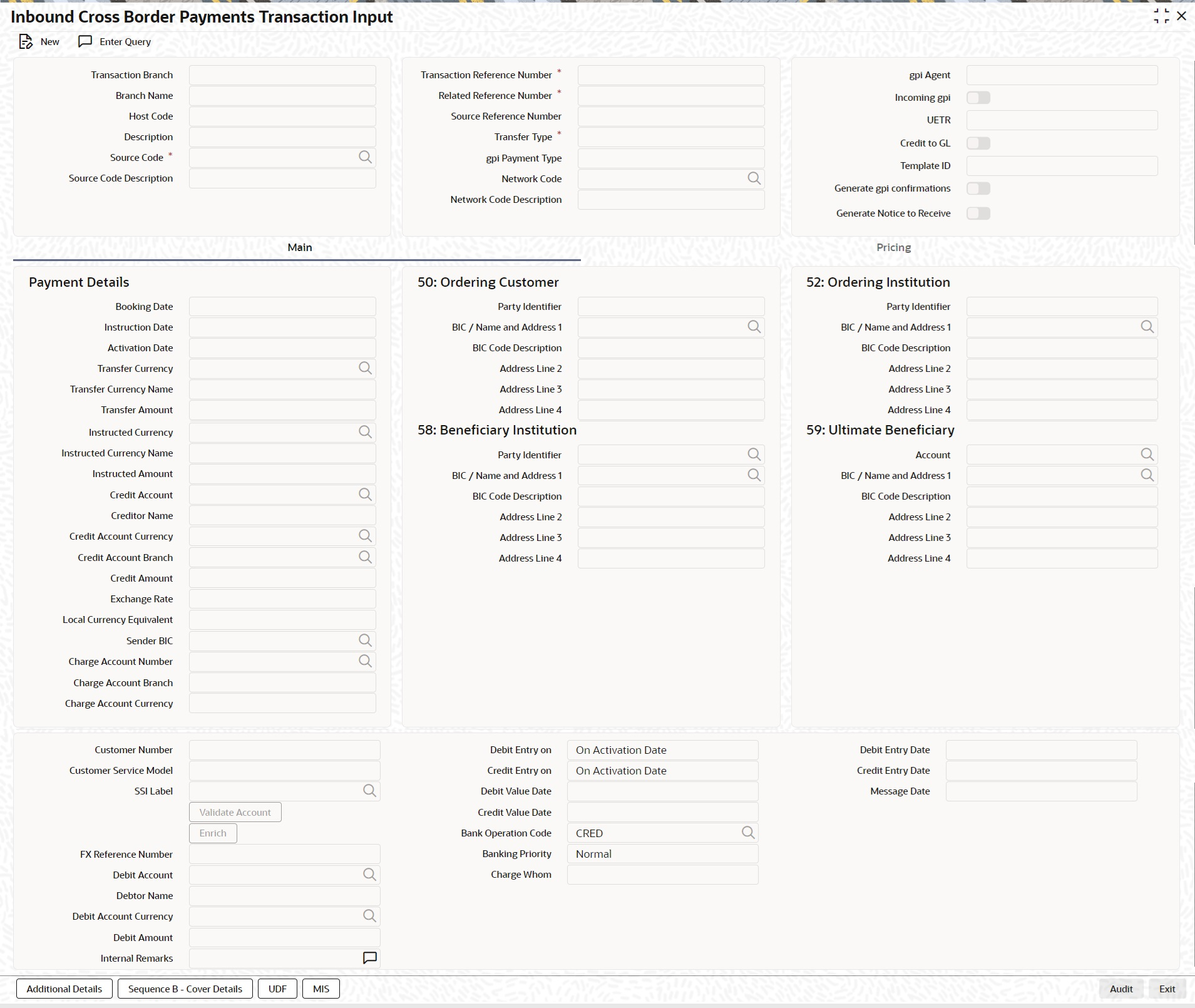Click the Validate Account button
1195x1008 pixels.
click(x=235, y=812)
